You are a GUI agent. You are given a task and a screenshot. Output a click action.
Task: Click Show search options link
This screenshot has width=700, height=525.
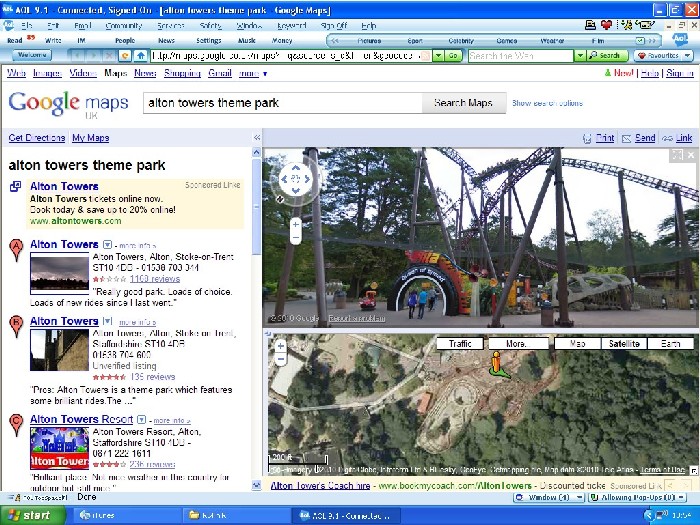point(547,103)
